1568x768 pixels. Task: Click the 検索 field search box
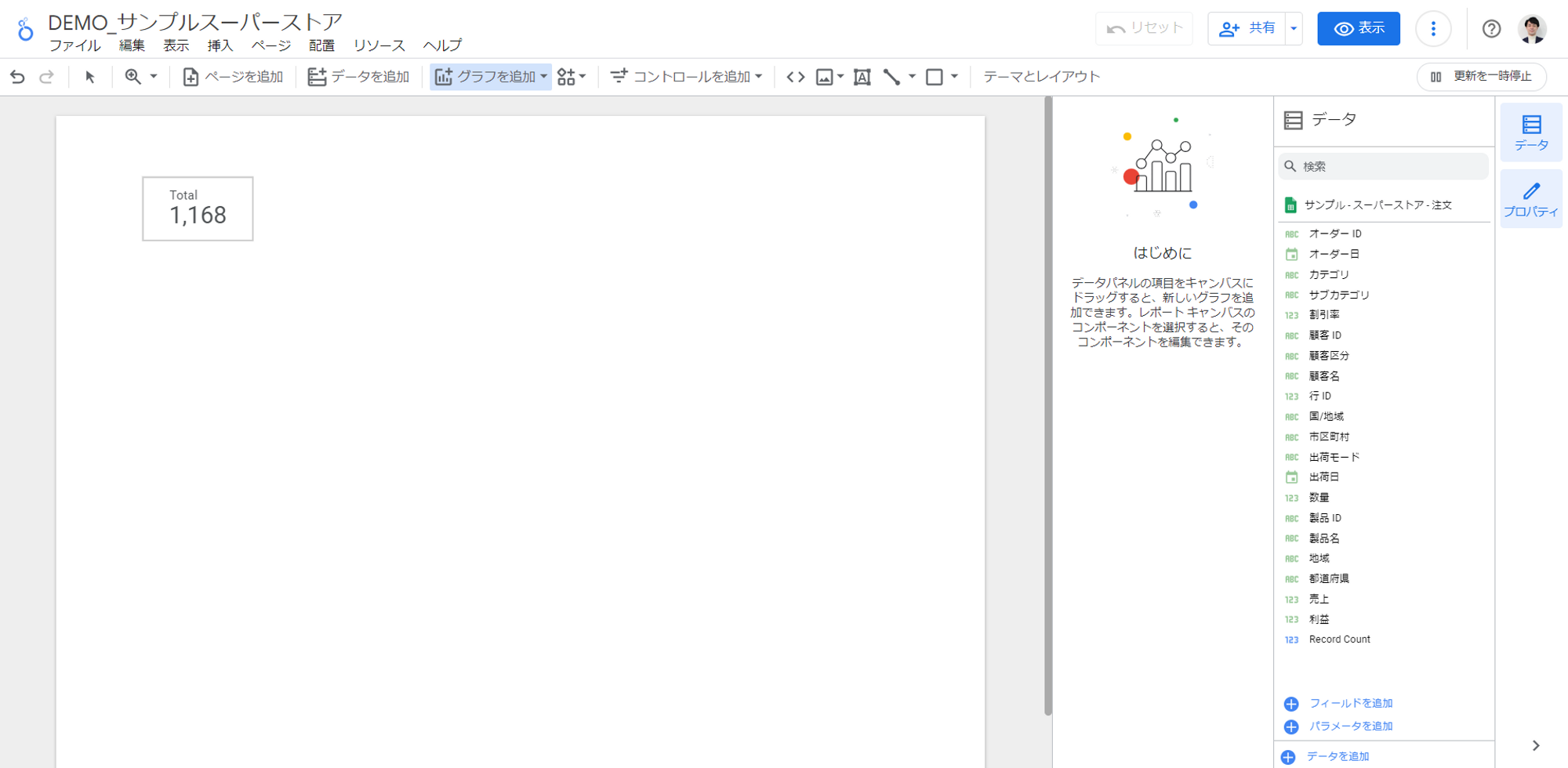pyautogui.click(x=1383, y=166)
